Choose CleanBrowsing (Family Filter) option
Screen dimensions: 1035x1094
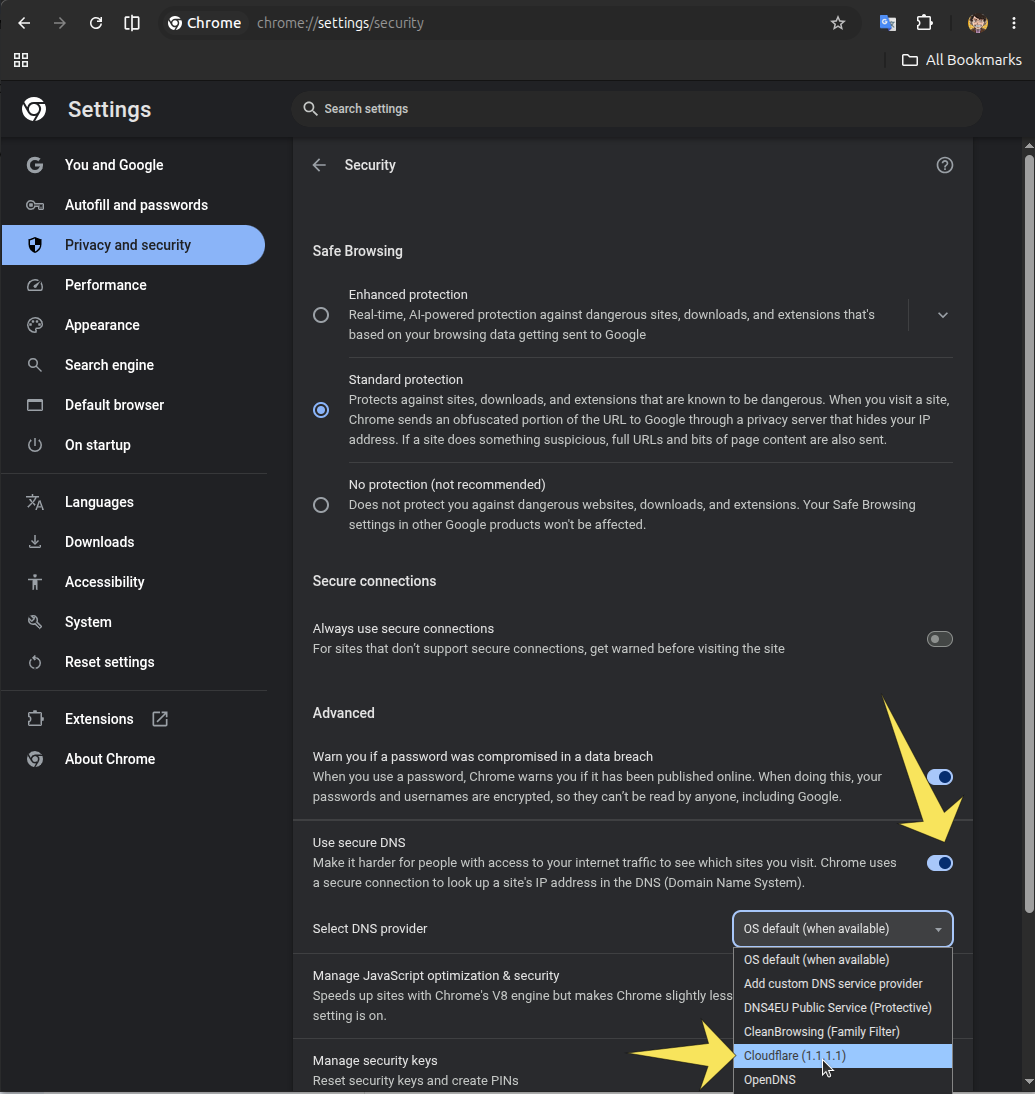(x=842, y=1031)
